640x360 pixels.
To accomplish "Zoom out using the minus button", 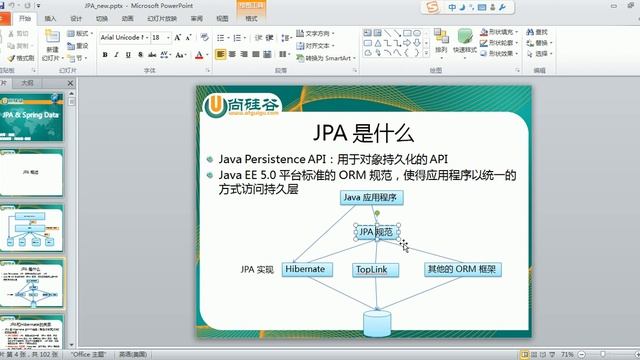I will click(x=582, y=355).
